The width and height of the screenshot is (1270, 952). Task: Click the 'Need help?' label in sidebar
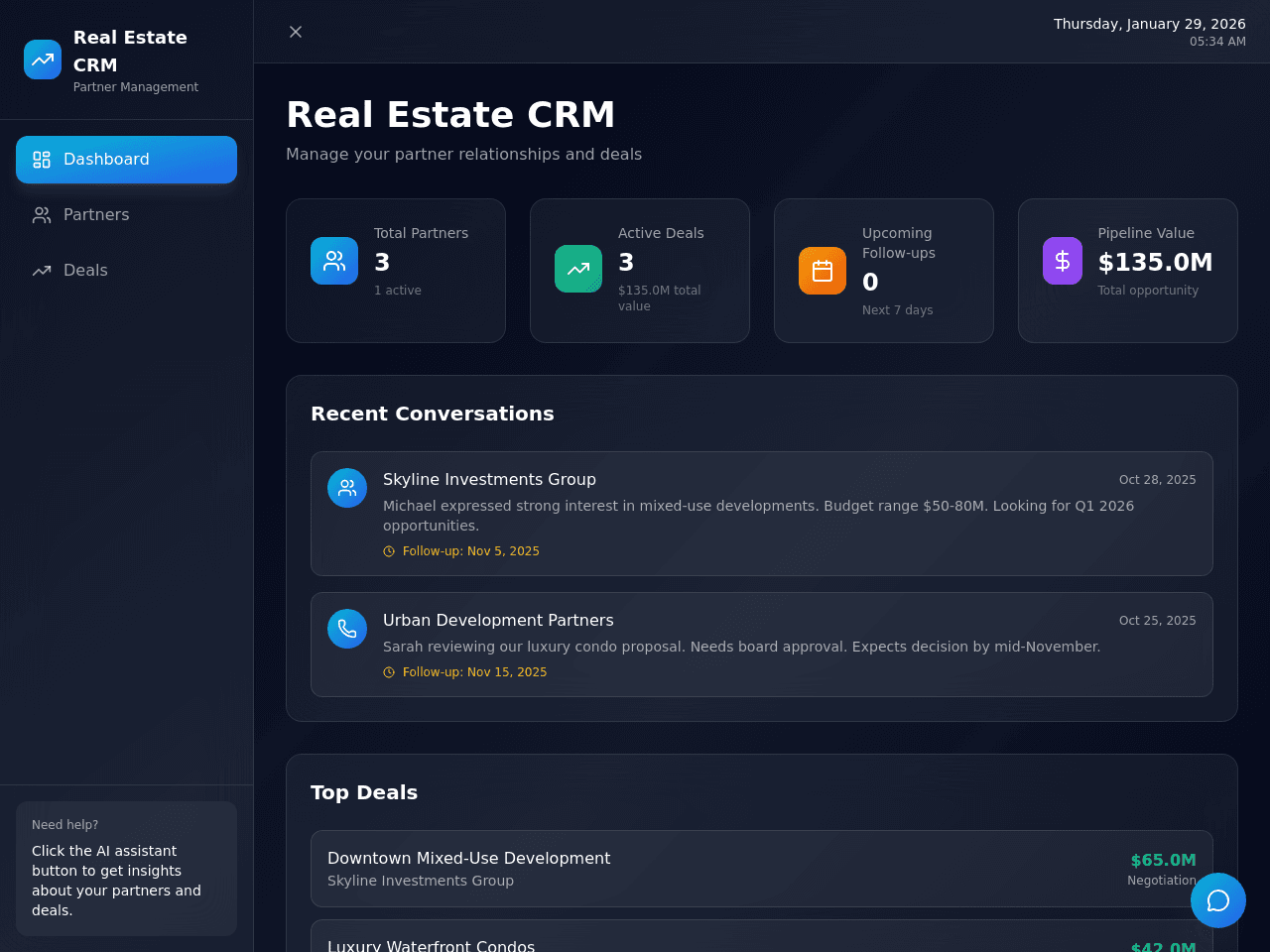click(x=65, y=825)
